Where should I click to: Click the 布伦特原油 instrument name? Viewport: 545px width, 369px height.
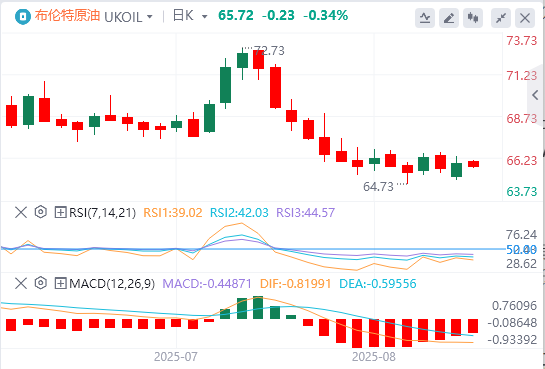(x=68, y=16)
